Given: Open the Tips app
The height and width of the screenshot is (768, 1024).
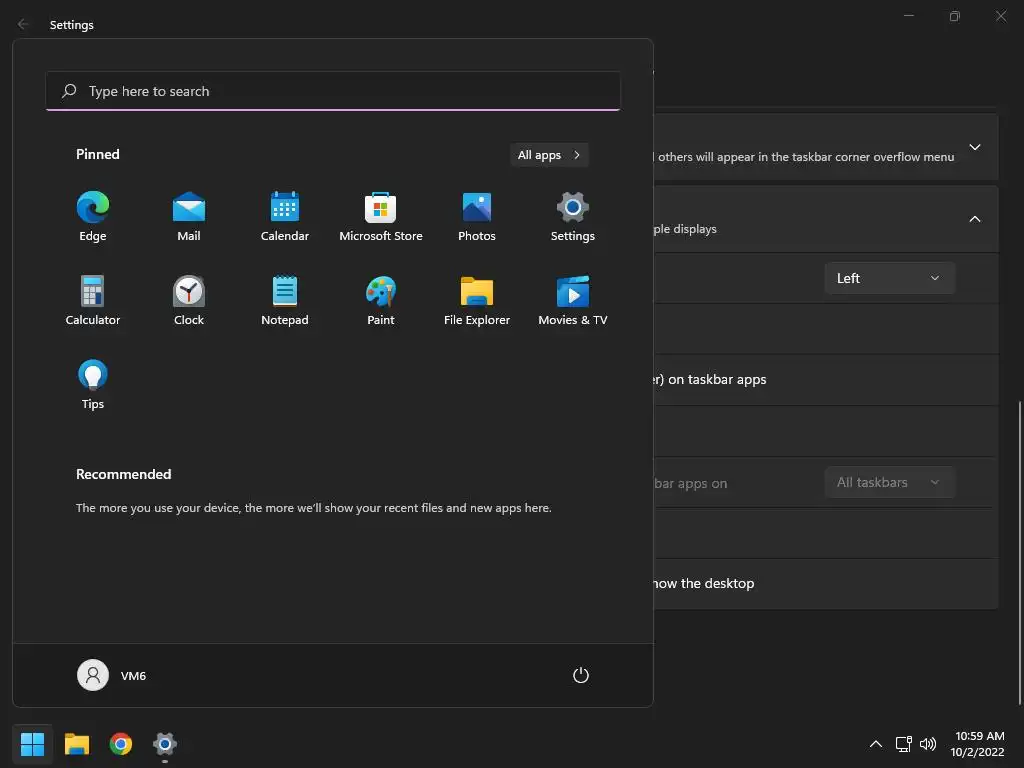Looking at the screenshot, I should click(93, 385).
